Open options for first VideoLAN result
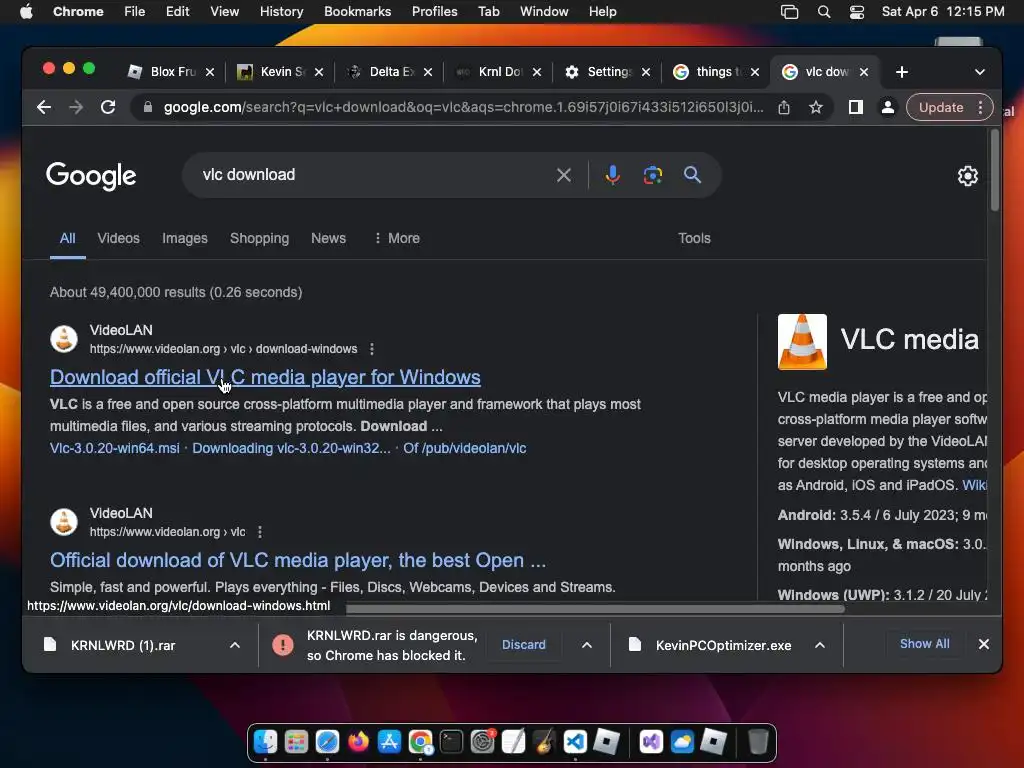Viewport: 1024px width, 768px height. (372, 349)
